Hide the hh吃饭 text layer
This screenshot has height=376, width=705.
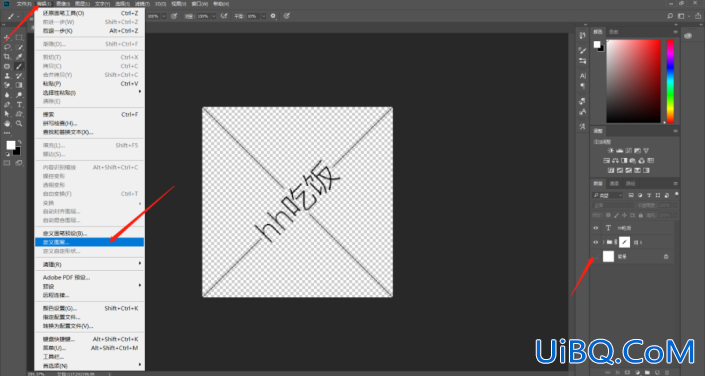coord(596,228)
